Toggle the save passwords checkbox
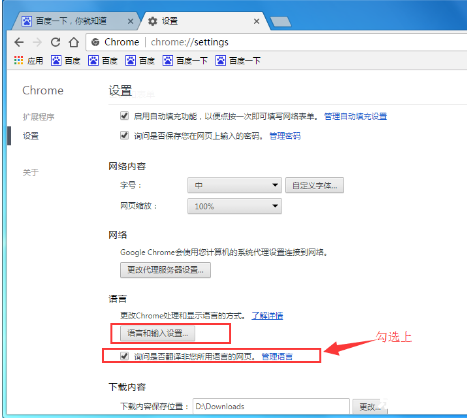 (x=124, y=136)
